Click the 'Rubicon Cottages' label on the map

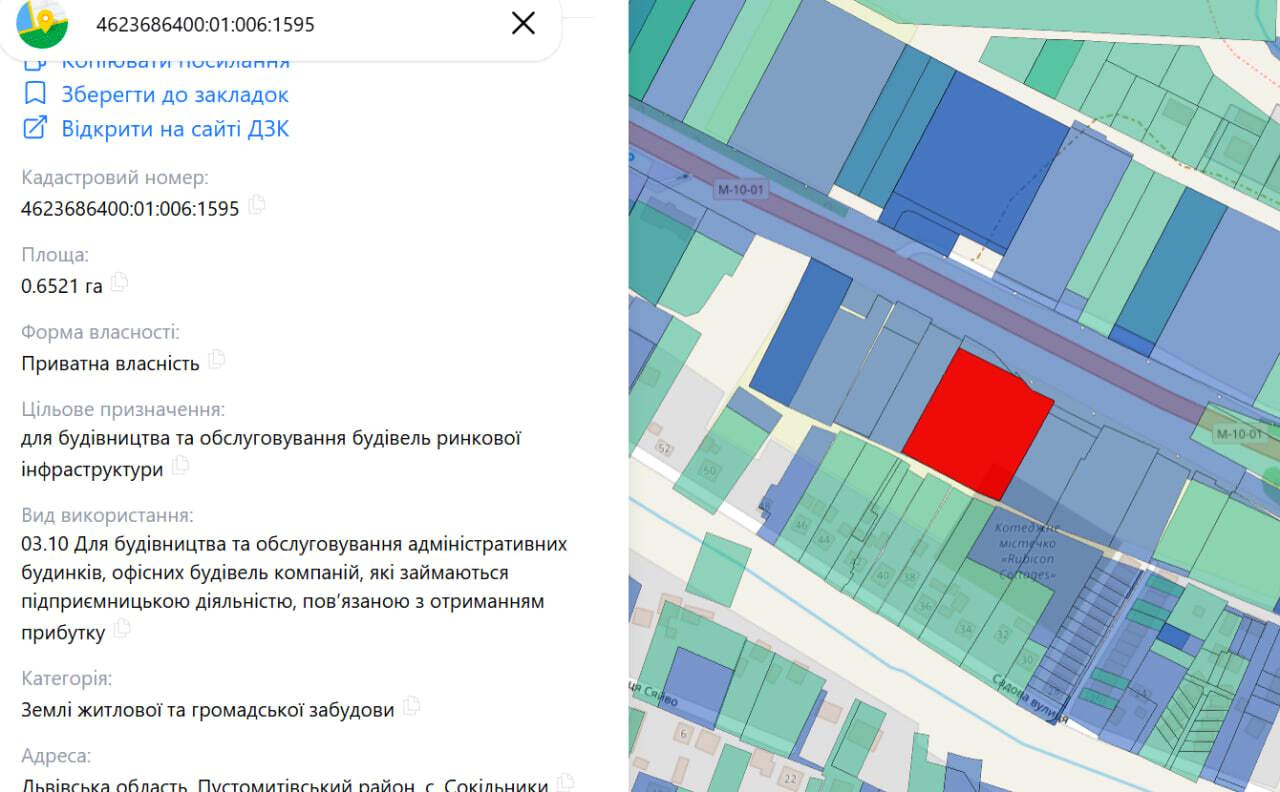1025,551
